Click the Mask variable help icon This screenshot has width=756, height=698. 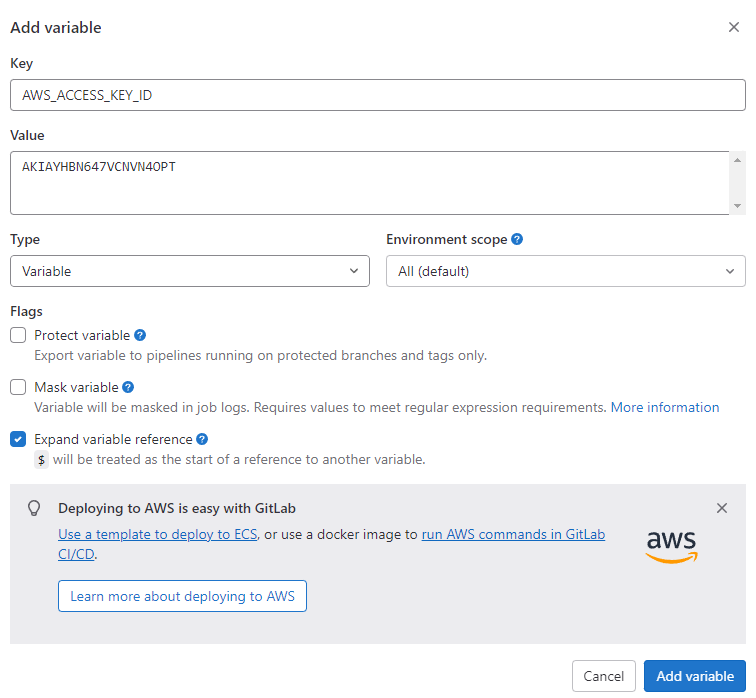128,387
